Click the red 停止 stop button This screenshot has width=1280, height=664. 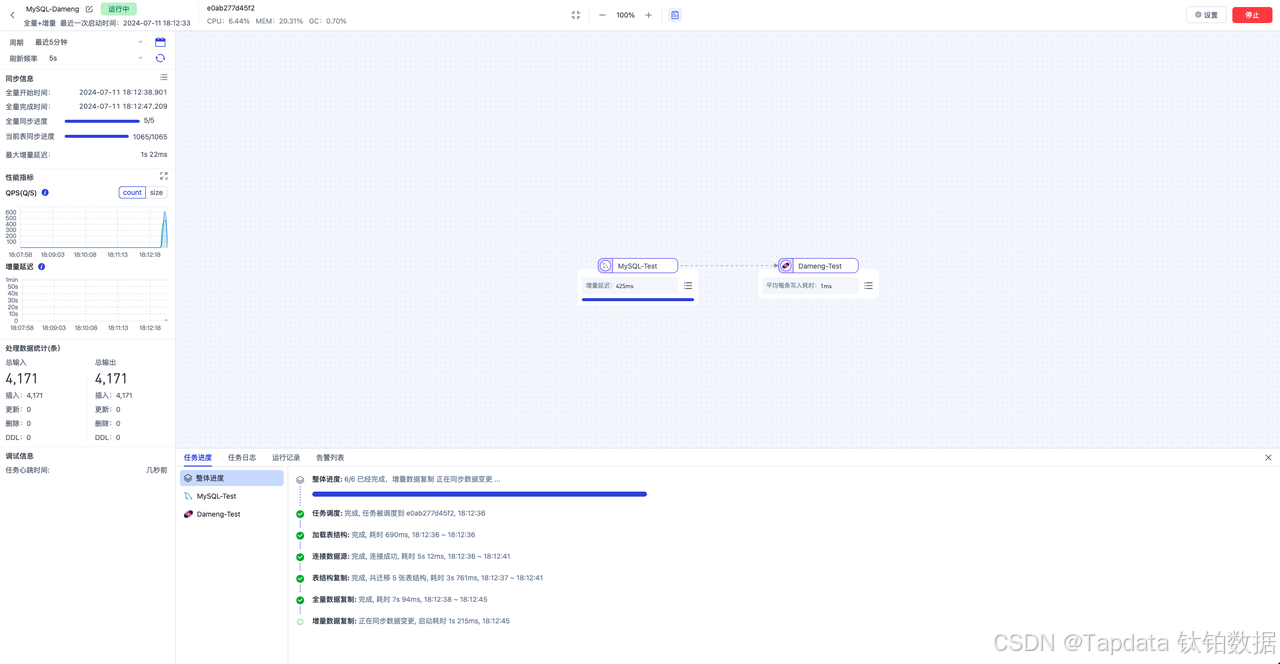tap(1252, 15)
